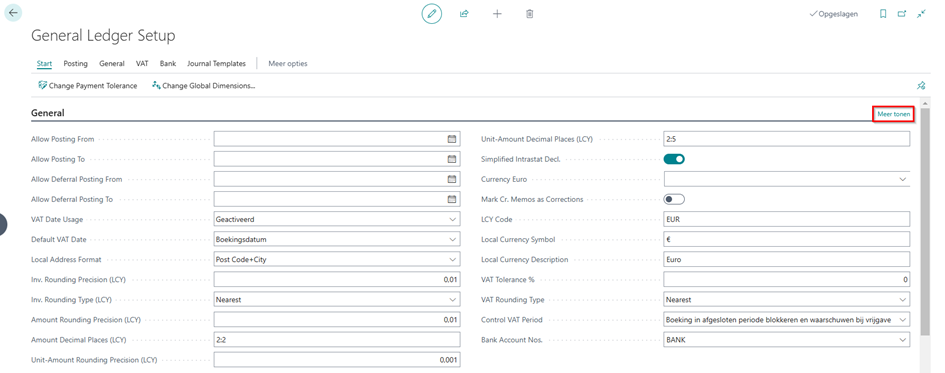Delete record using trash icon
This screenshot has height=373, width=945.
tap(529, 13)
